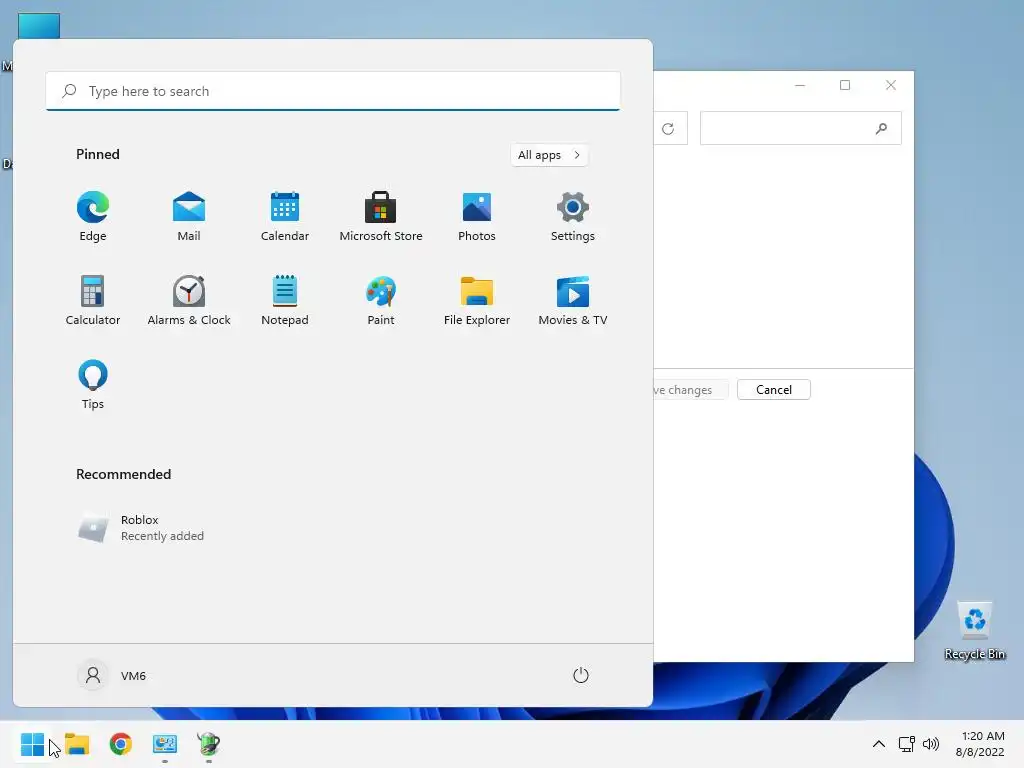The height and width of the screenshot is (768, 1024).
Task: Open File Explorer pinned app
Action: pyautogui.click(x=477, y=300)
